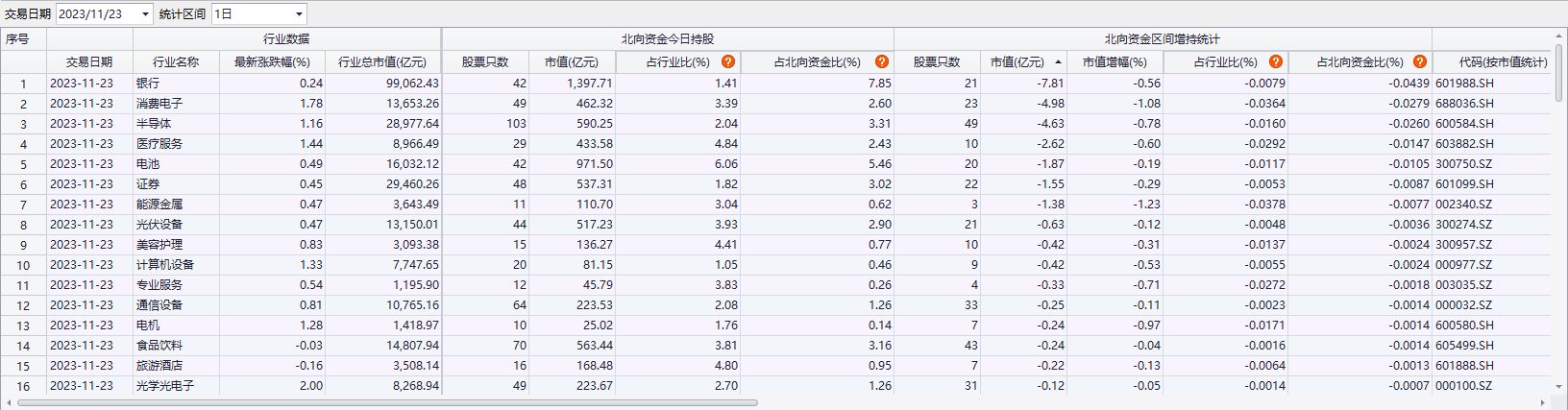Click the 市值增幅(%) column header
The width and height of the screenshot is (1568, 410).
[1115, 61]
